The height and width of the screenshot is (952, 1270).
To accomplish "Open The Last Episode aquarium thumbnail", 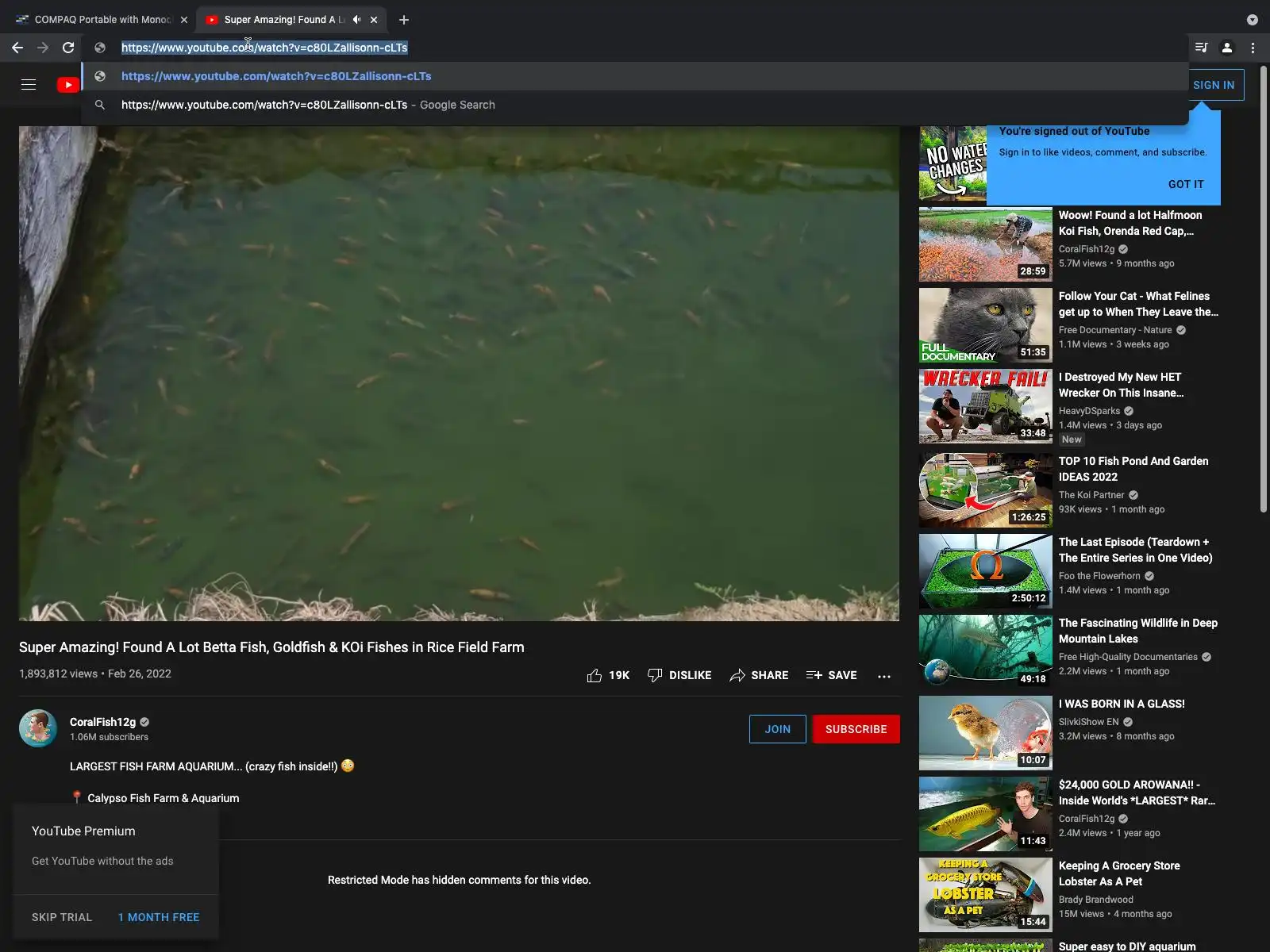I will coord(986,571).
